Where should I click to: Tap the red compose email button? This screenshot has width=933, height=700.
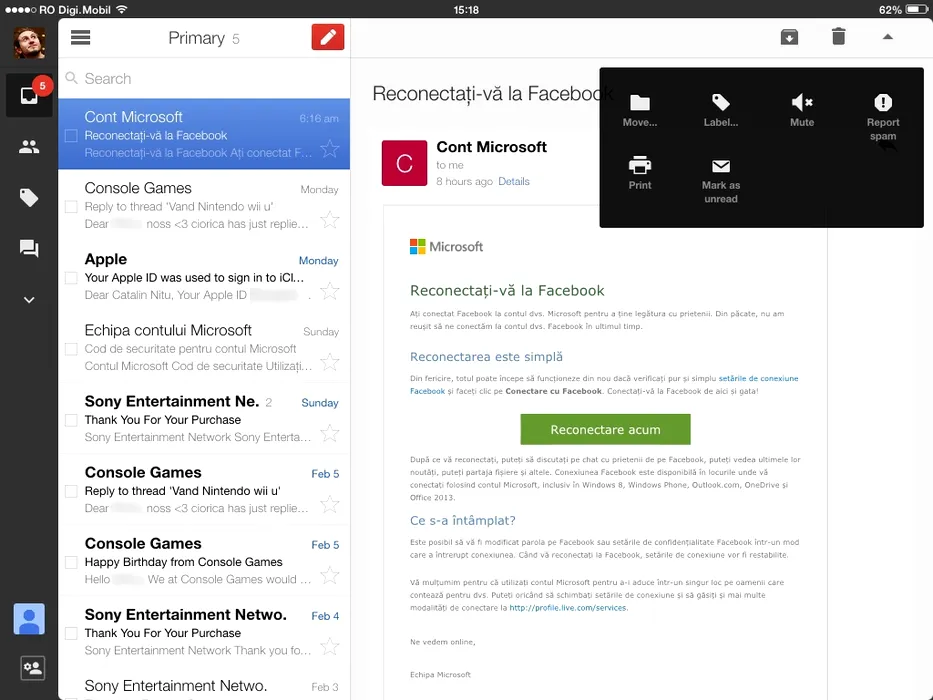click(x=327, y=38)
